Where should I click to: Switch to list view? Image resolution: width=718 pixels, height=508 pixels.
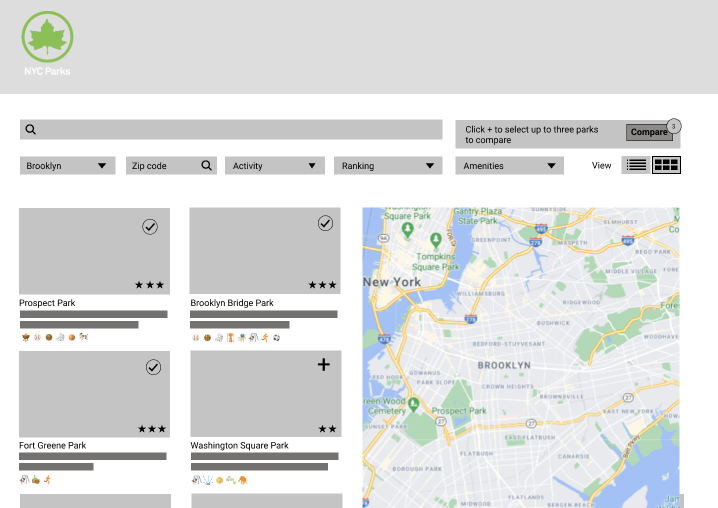point(636,165)
